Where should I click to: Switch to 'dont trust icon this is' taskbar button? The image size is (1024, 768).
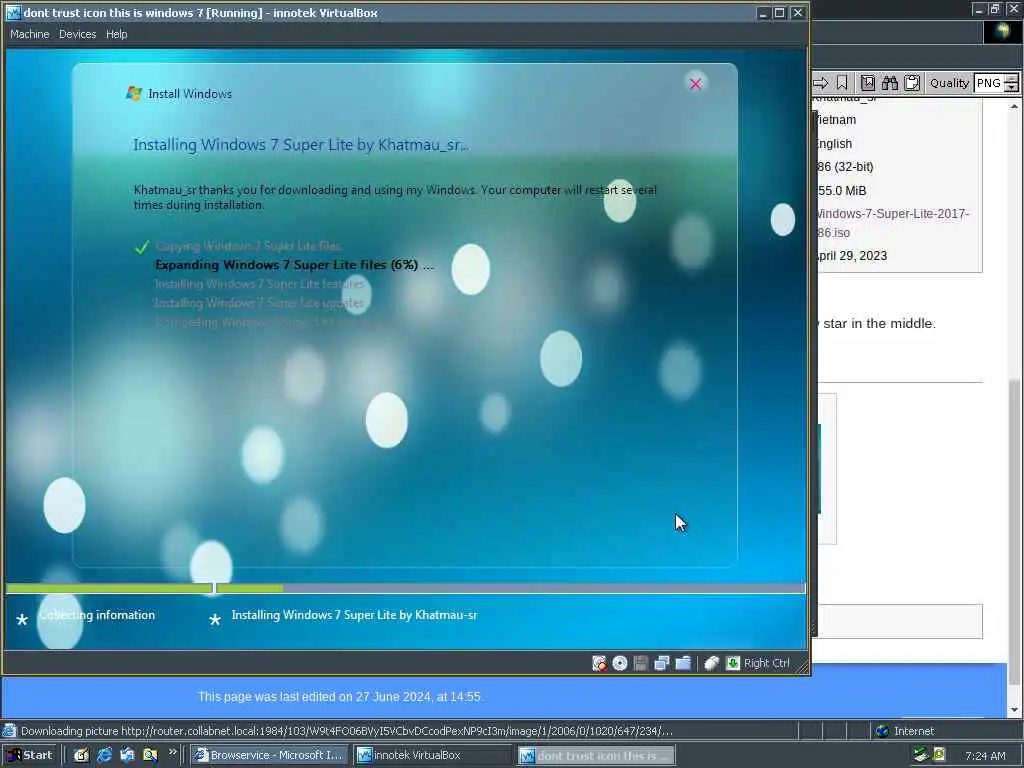click(596, 755)
